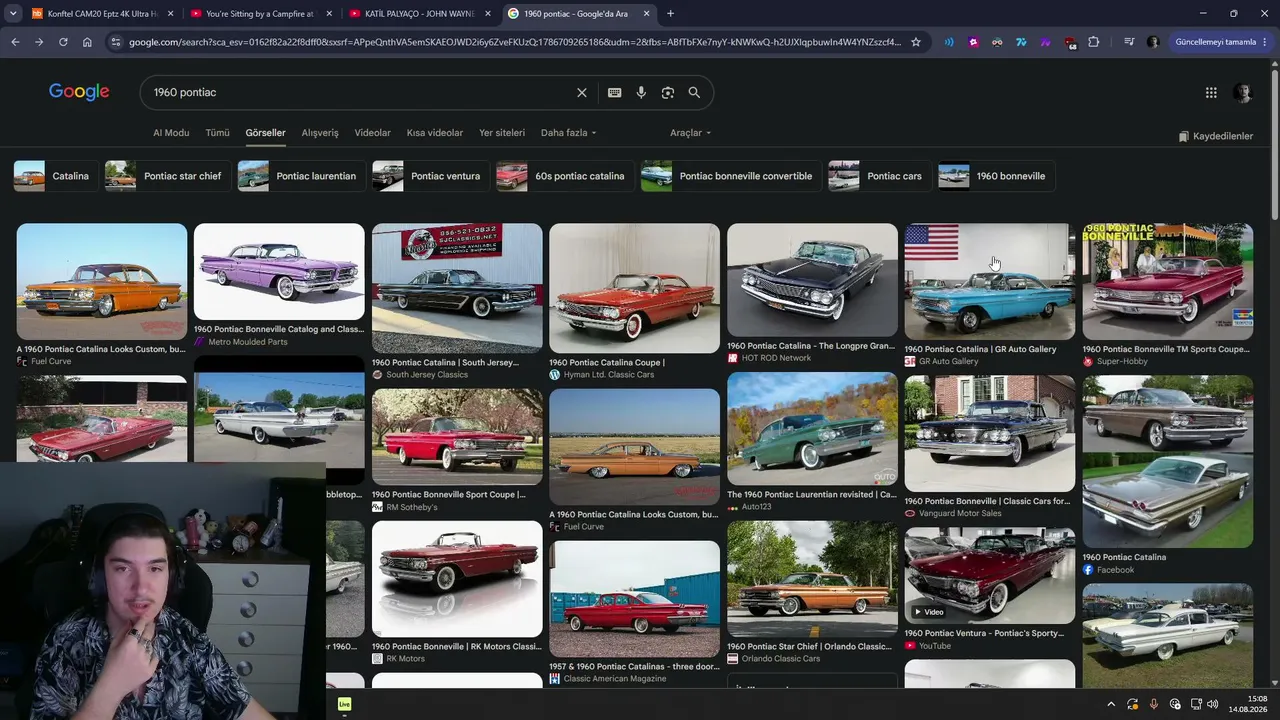This screenshot has width=1280, height=720.
Task: Filter by 1960 bonneville chip
Action: 996,176
